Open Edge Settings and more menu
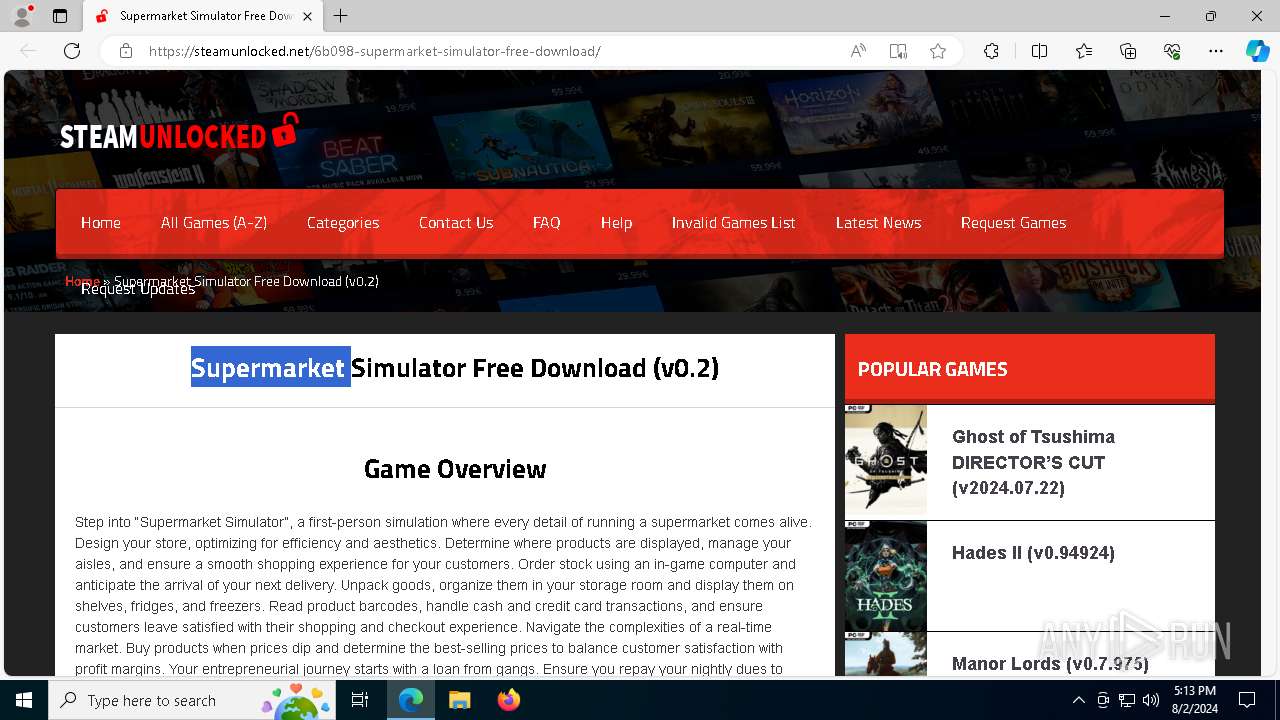Image resolution: width=1280 pixels, height=720 pixels. (1216, 51)
